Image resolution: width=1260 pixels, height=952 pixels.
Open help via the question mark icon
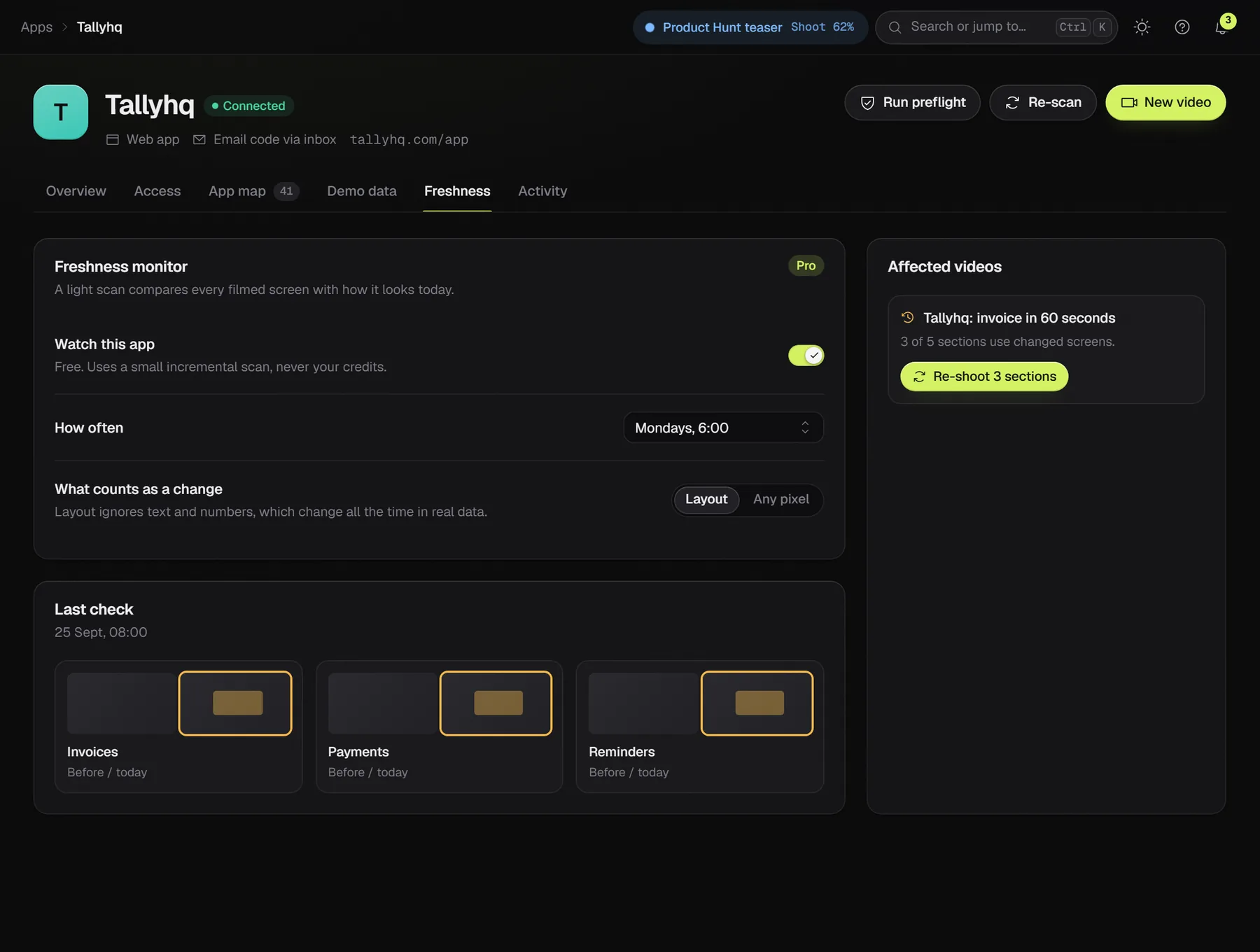[x=1182, y=27]
